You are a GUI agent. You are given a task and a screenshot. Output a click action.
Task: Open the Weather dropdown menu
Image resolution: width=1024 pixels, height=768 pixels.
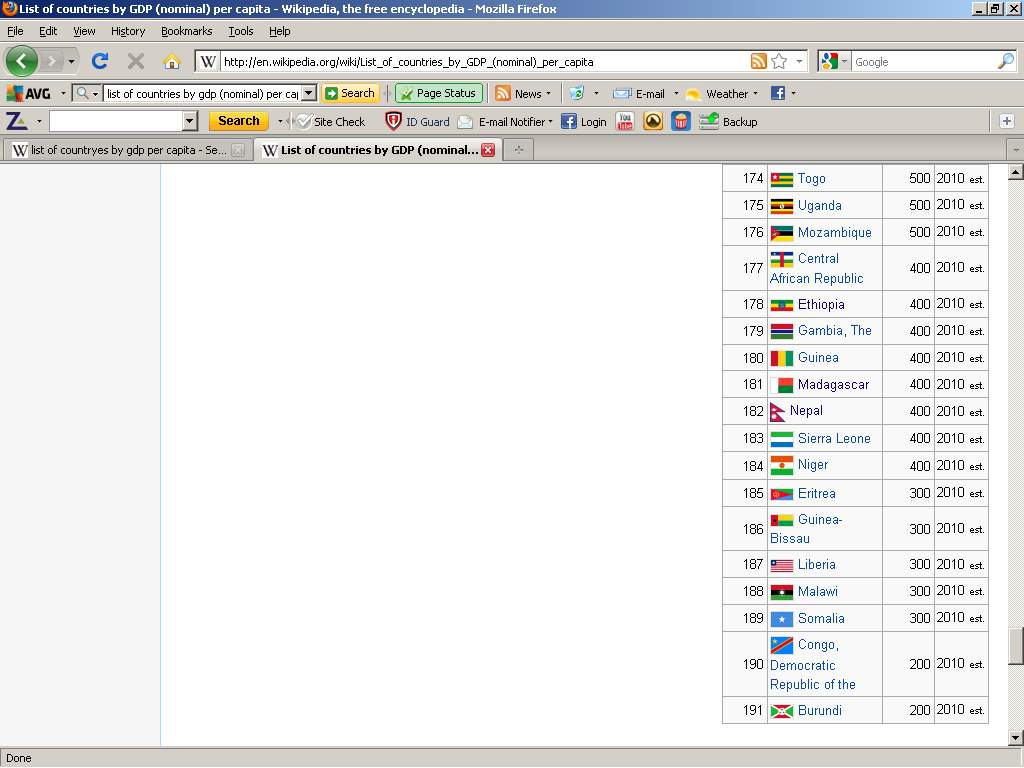click(755, 93)
